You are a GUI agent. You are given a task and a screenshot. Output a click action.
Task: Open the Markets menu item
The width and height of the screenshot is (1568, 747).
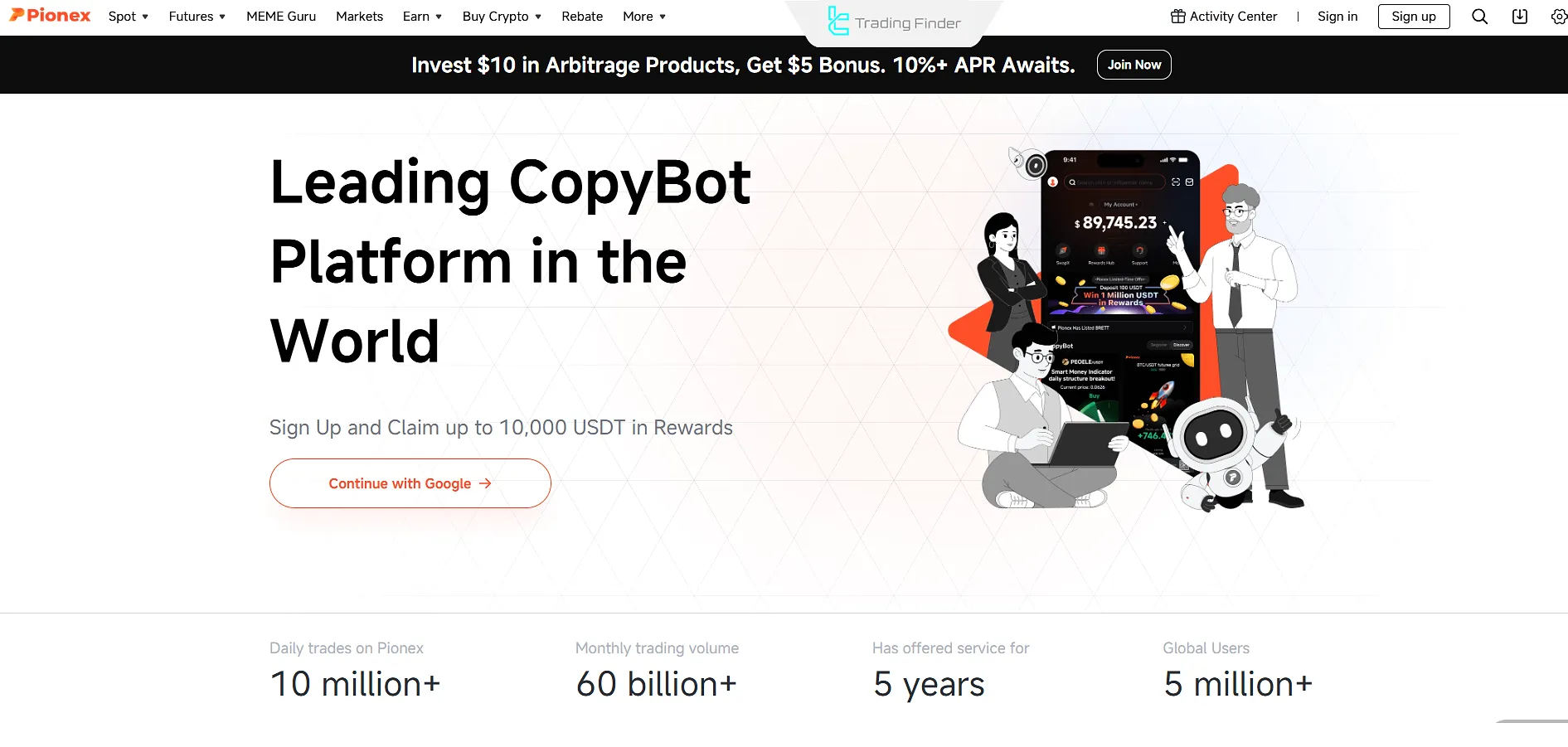[x=359, y=17]
